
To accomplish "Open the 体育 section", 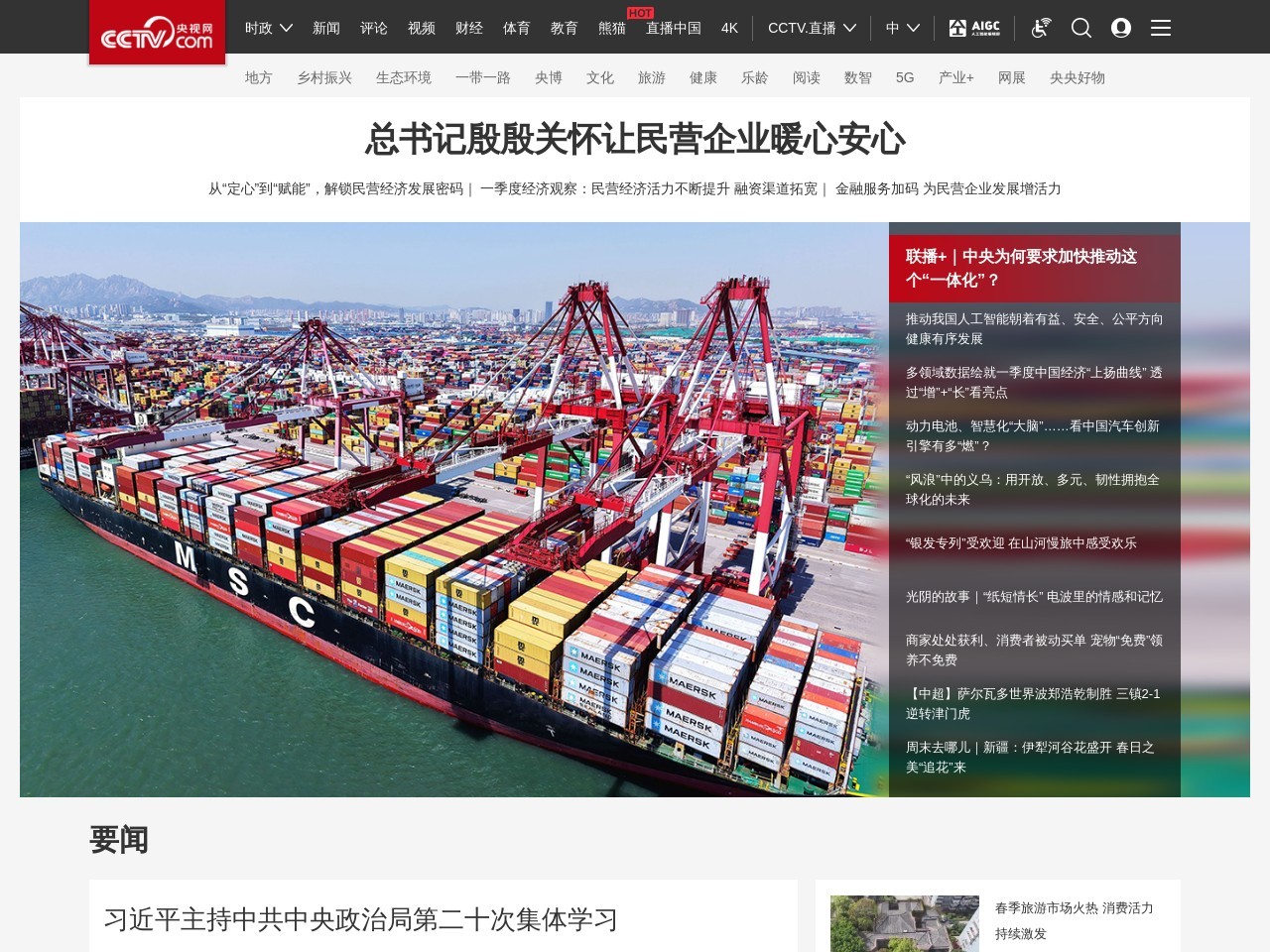I will tap(516, 28).
